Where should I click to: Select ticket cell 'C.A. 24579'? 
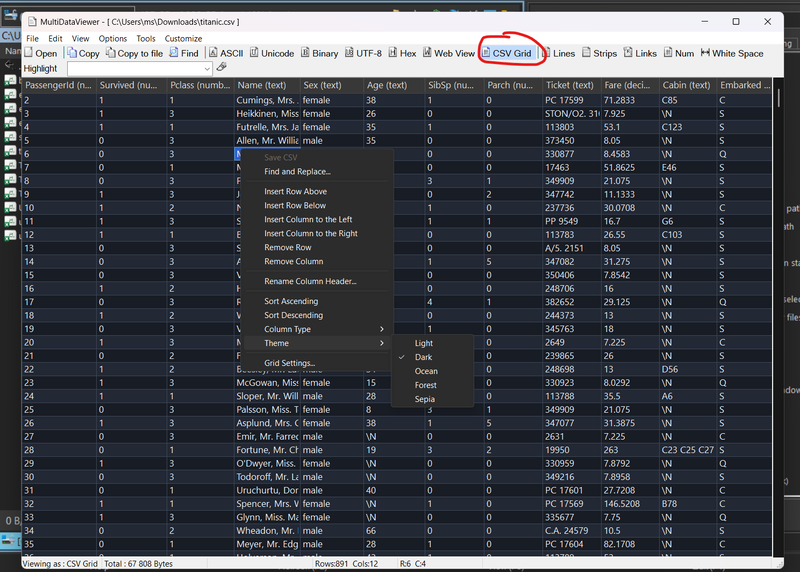coord(572,531)
